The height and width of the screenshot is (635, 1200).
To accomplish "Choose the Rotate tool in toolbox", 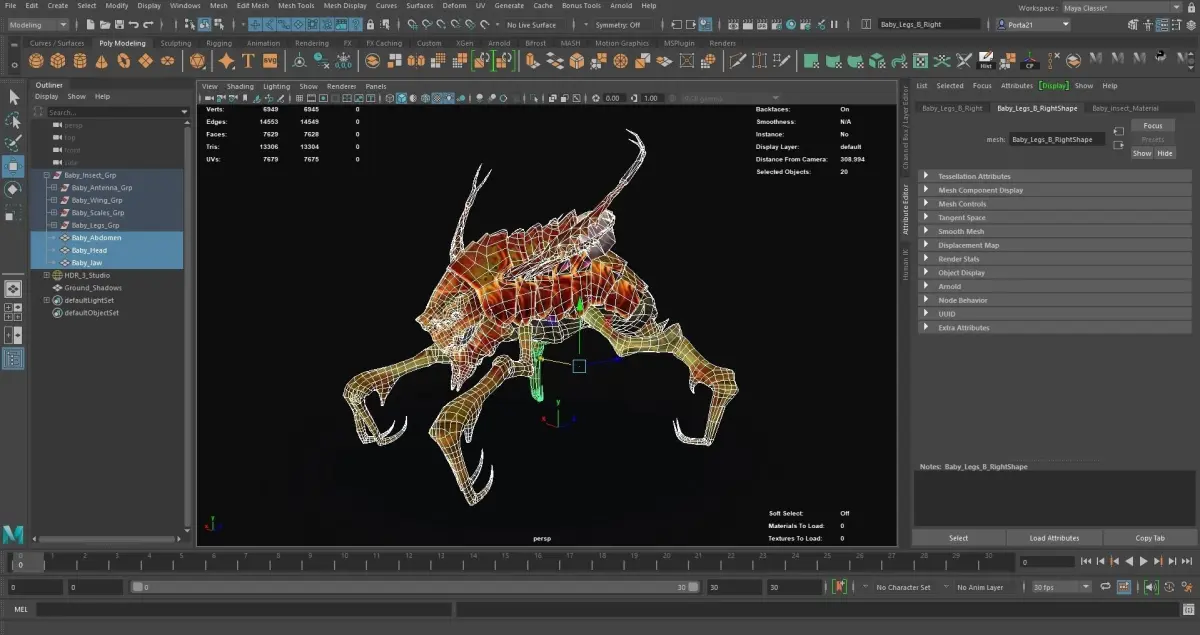I will coord(13,189).
